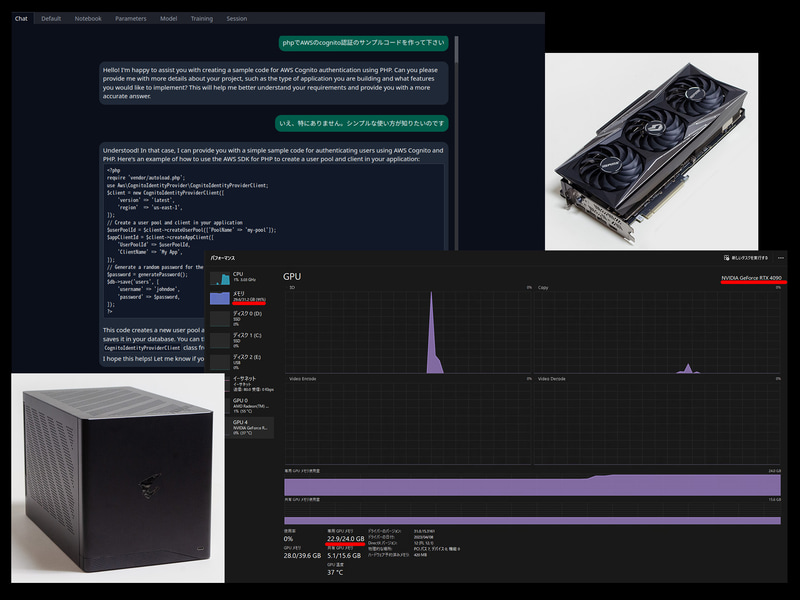Click the '28.0/39.6 GB' GPU memory value
The width and height of the screenshot is (800, 600).
tap(302, 556)
